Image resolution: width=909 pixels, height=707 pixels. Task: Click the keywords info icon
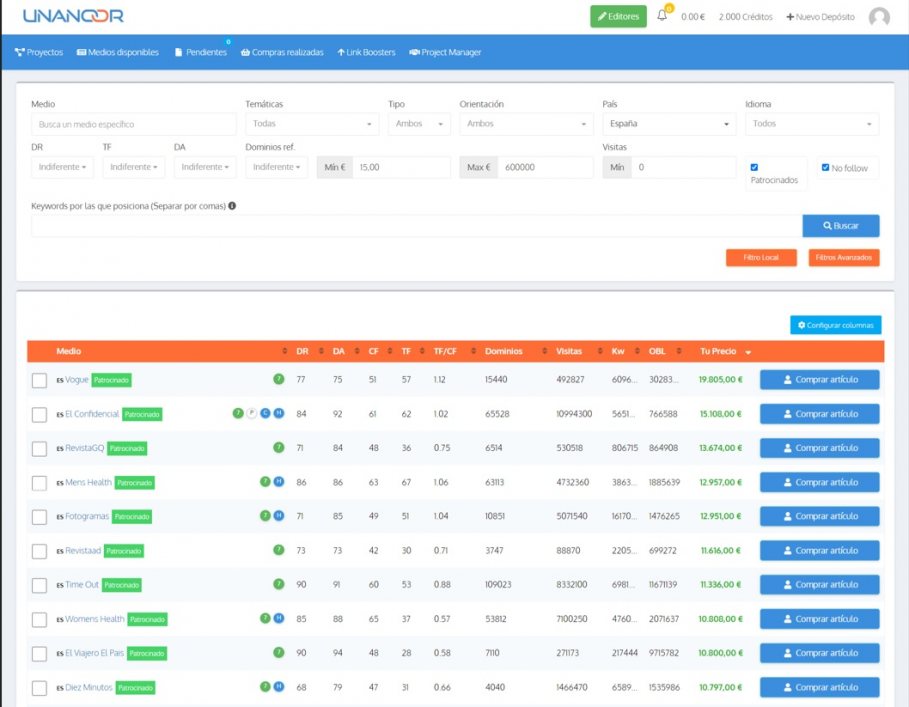[x=232, y=206]
